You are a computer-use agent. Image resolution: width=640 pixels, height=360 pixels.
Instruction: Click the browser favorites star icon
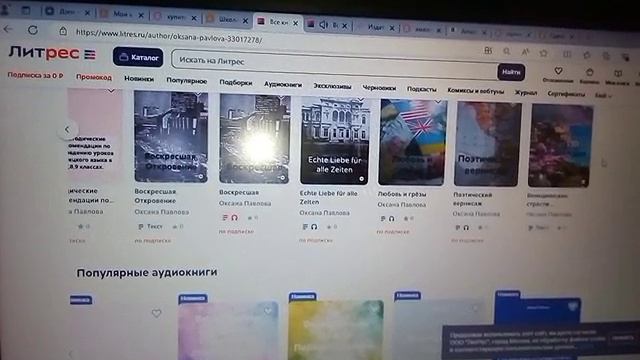tap(543, 53)
